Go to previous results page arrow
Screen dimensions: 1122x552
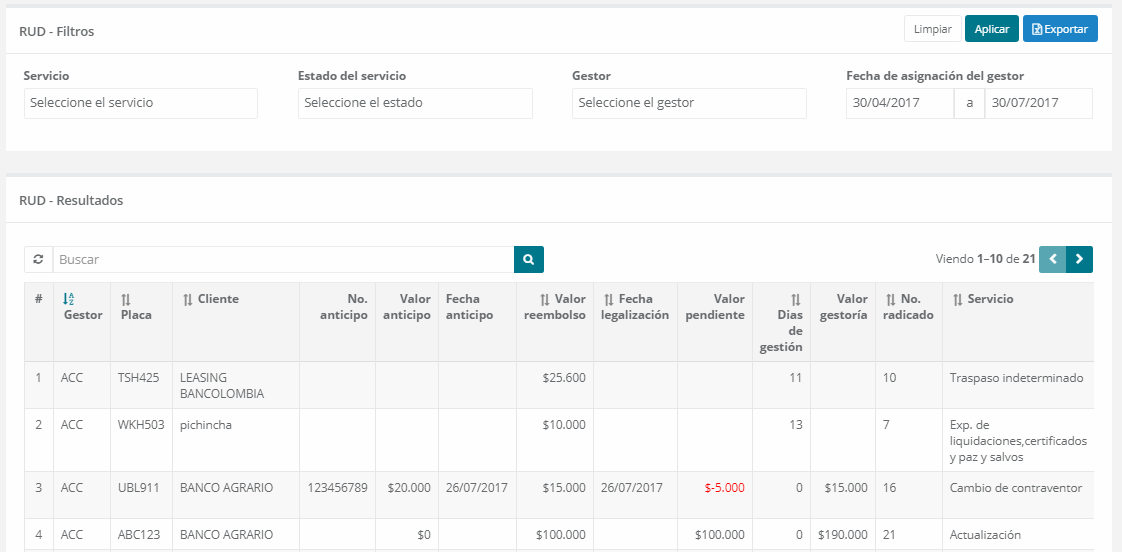click(x=1052, y=260)
